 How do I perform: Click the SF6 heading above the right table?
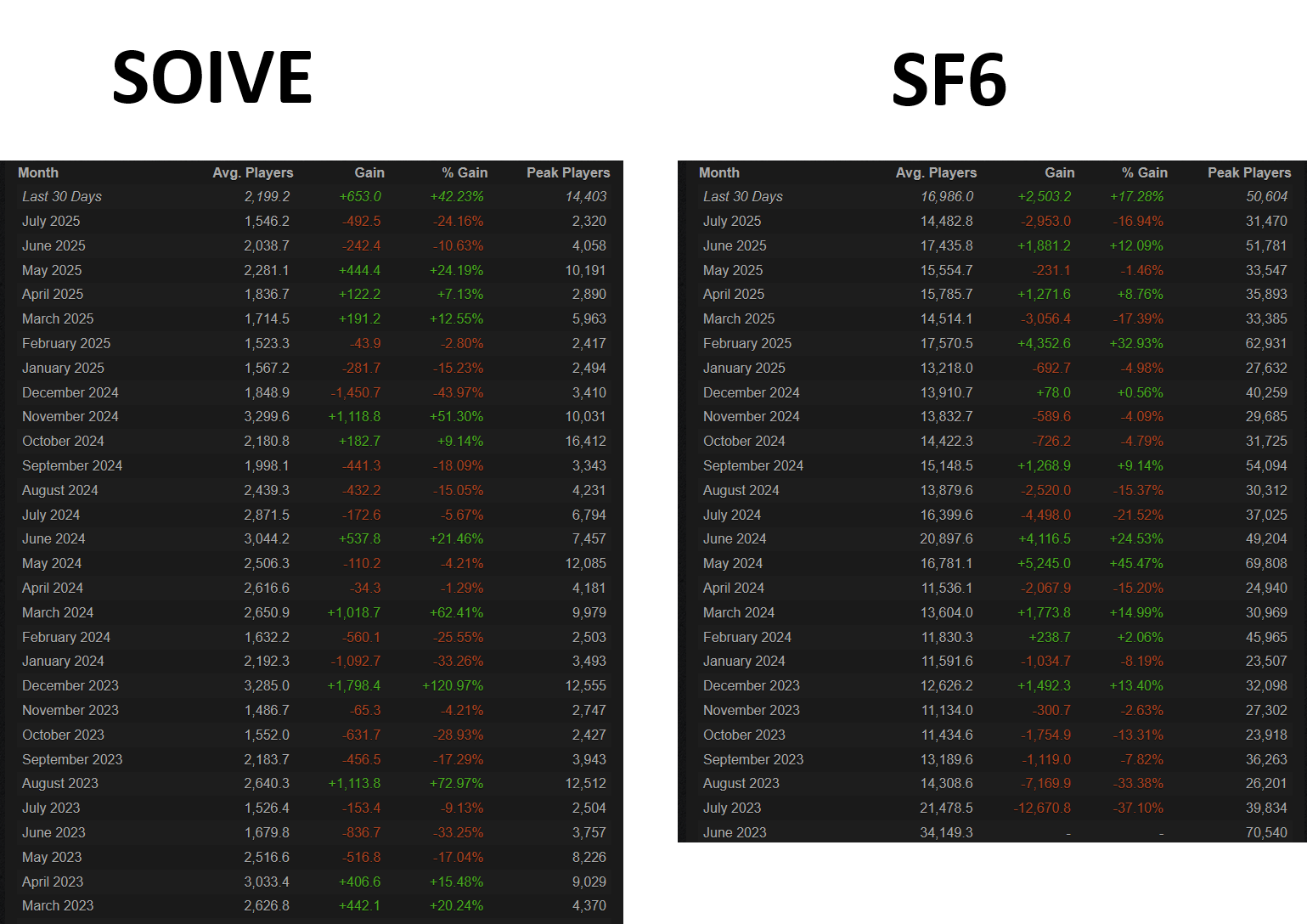pos(949,81)
